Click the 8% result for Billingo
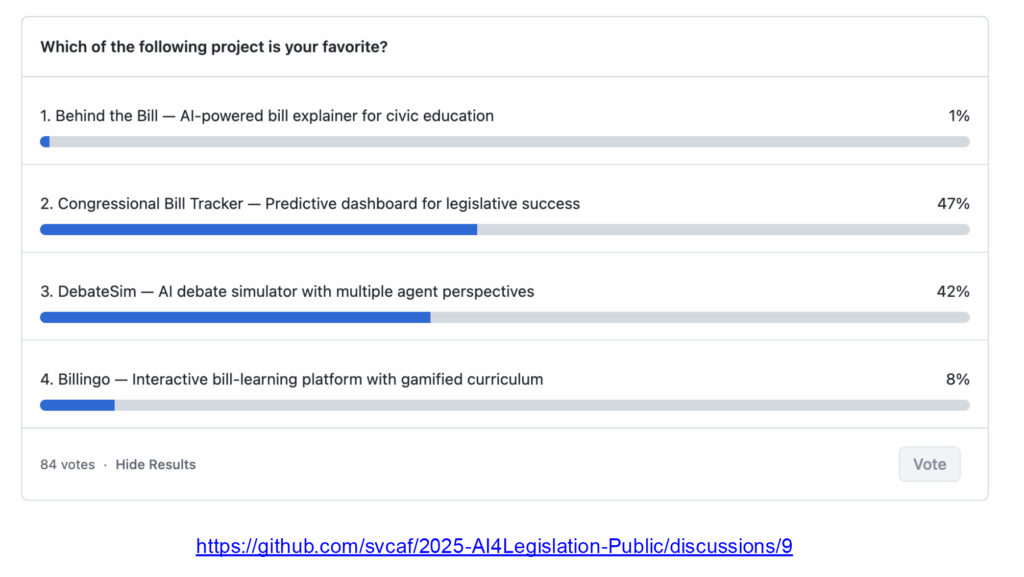The width and height of the screenshot is (1024, 577). 958,380
